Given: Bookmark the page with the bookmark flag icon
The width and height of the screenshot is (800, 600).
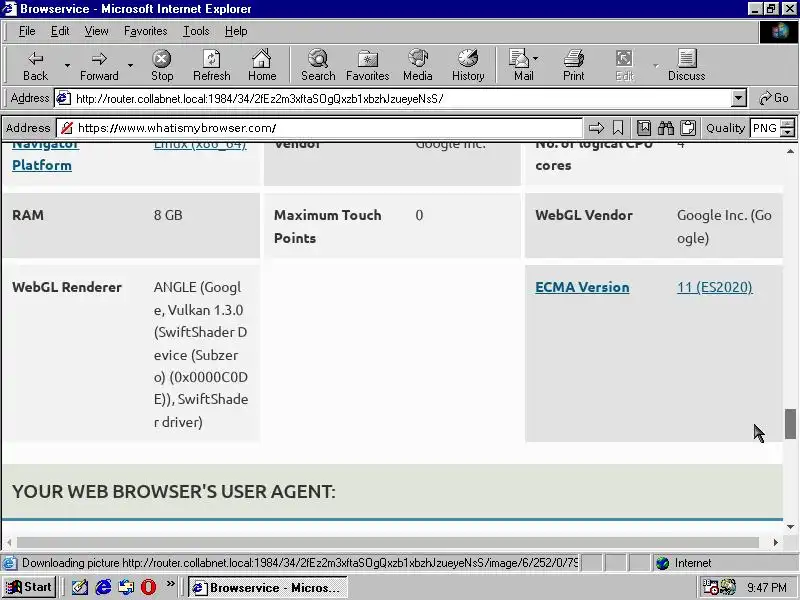Looking at the screenshot, I should coord(618,128).
